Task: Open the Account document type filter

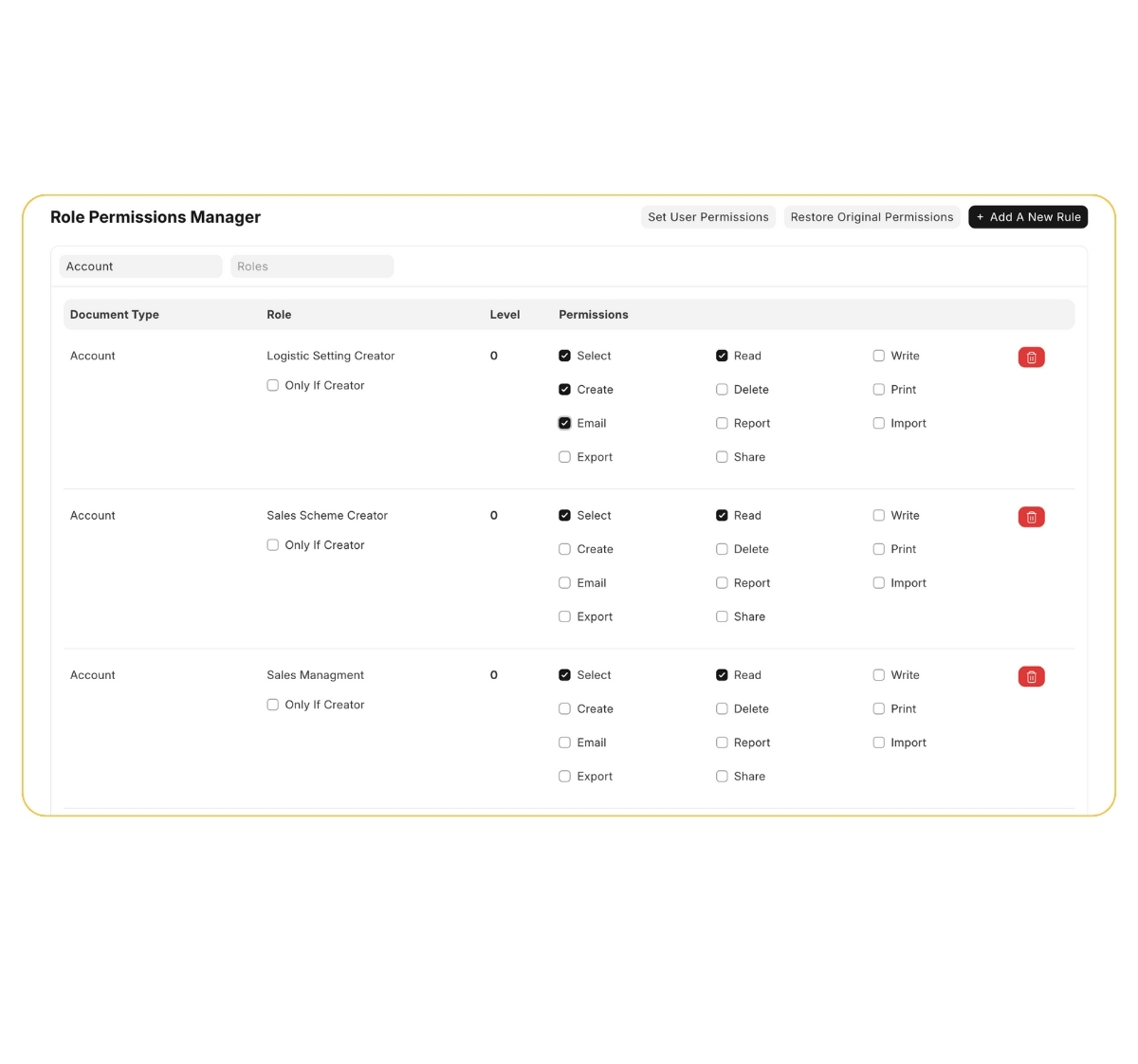Action: (x=140, y=266)
